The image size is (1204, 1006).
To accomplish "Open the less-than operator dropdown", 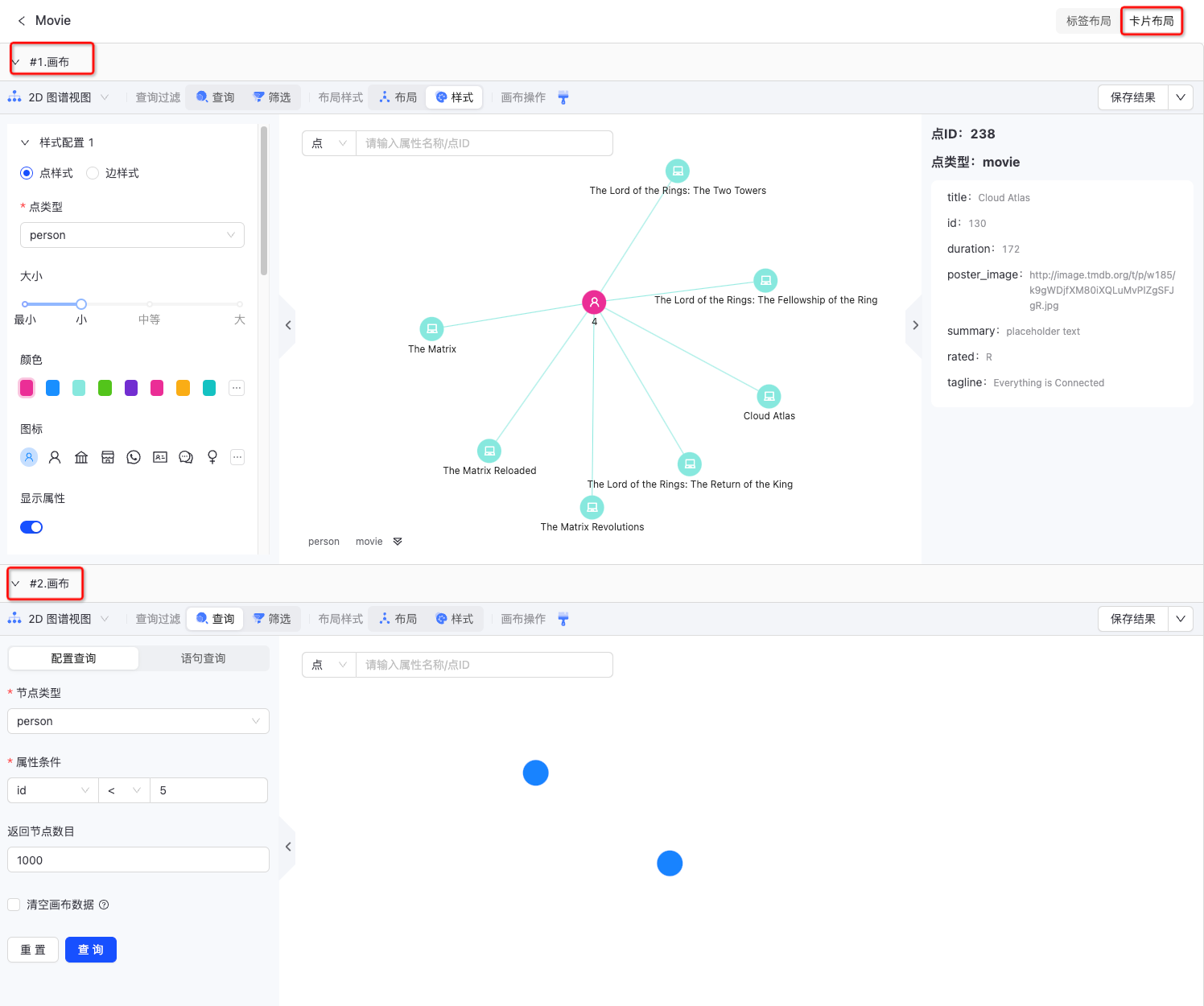I will (x=125, y=790).
